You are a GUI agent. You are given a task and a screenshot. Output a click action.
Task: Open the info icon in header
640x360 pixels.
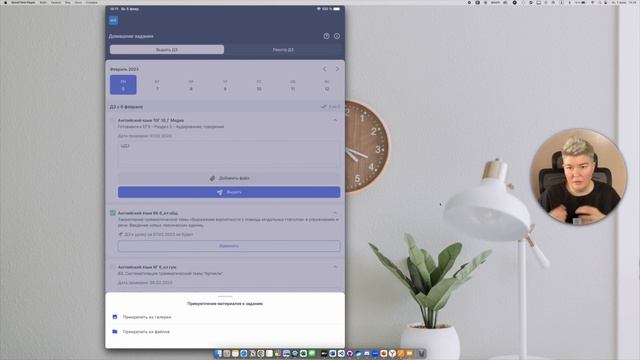coord(337,36)
